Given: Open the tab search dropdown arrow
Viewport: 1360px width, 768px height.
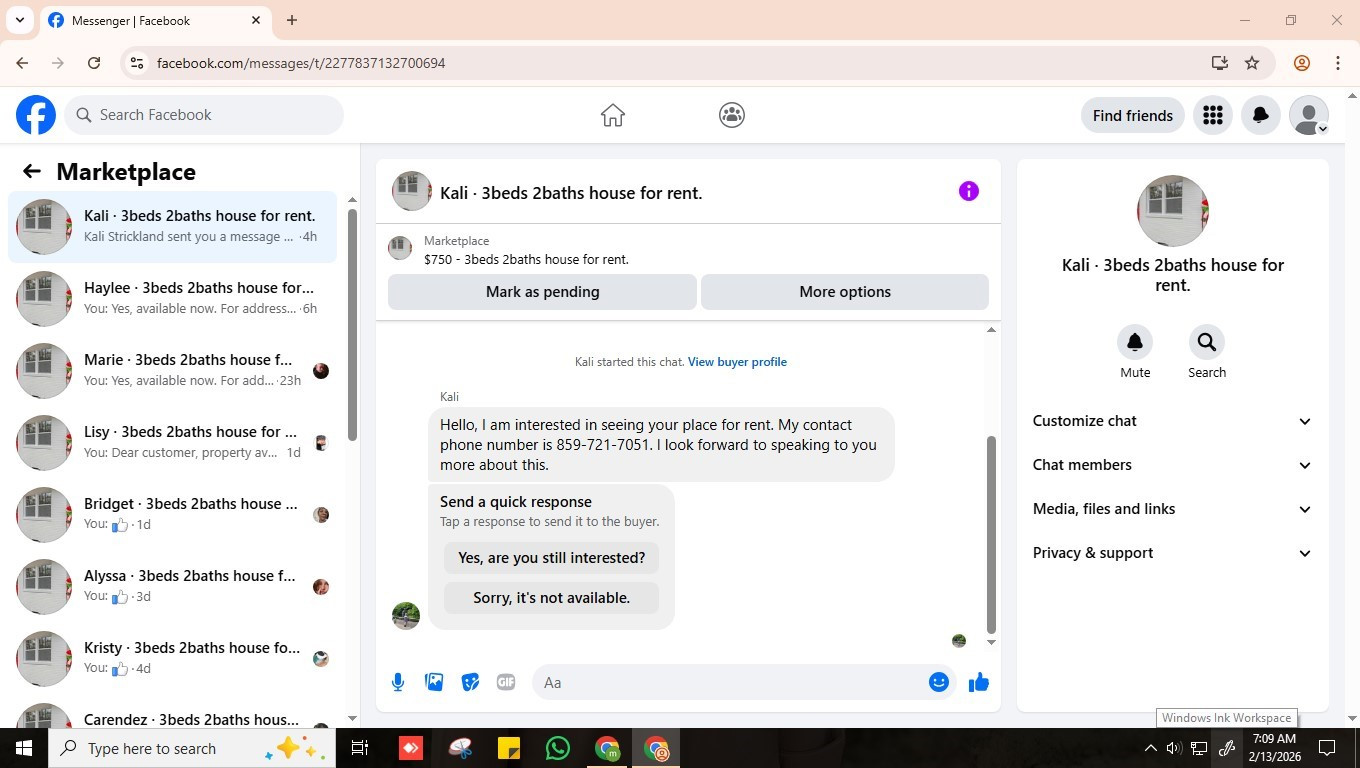Looking at the screenshot, I should point(20,20).
